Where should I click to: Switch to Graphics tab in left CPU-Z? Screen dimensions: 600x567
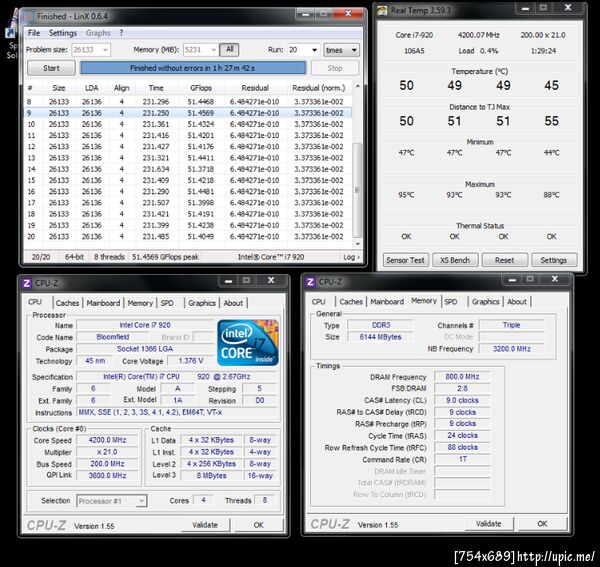point(202,303)
